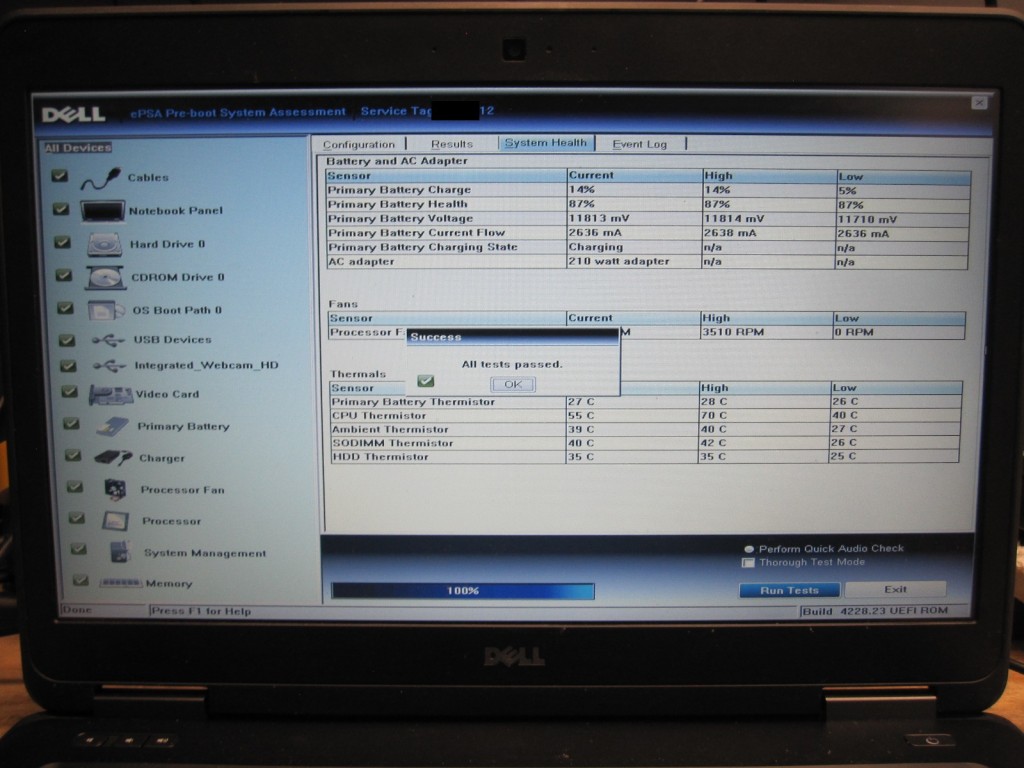Select the Processor chip icon
This screenshot has height=768, width=1024.
coord(115,520)
